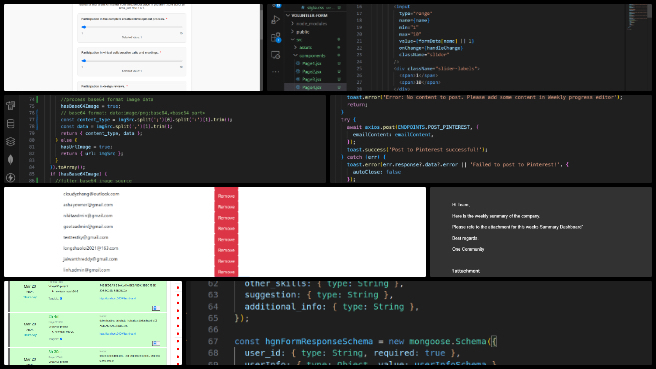656x369 pixels.
Task: Remove the cloudyzhang@outlook.com recipient
Action: coord(226,196)
